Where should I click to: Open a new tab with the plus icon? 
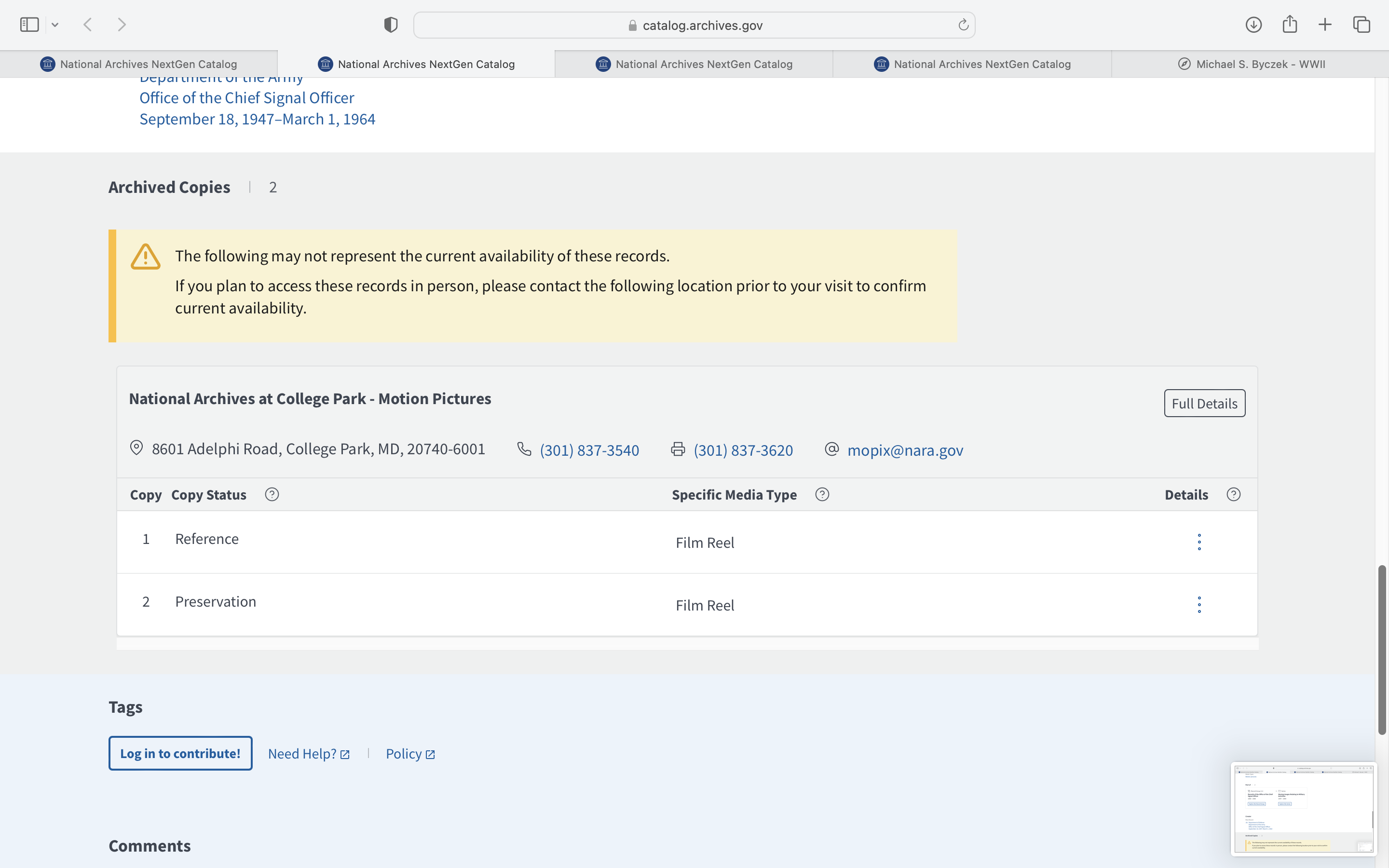[1325, 25]
